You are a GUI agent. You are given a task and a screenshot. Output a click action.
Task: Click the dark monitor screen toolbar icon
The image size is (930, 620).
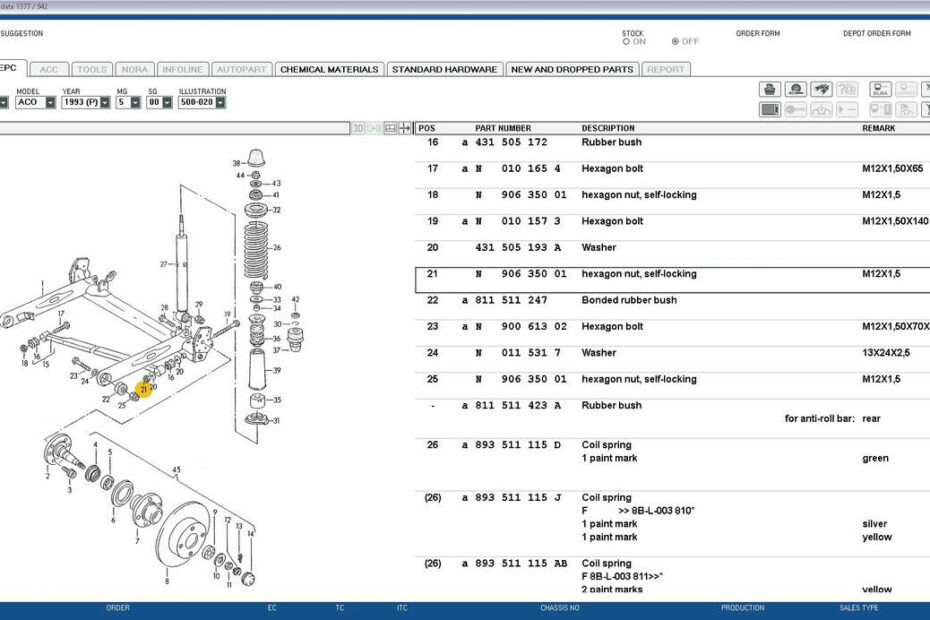click(x=770, y=110)
